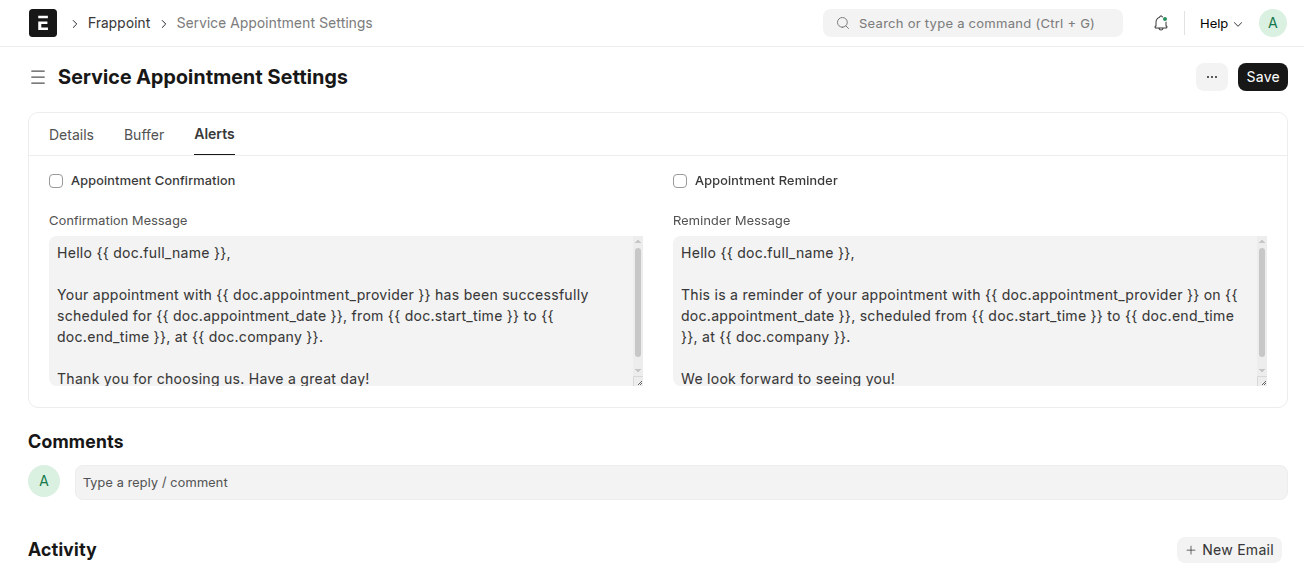Screen dimensions: 1304x580
Task: Click the notification bell icon
Action: pyautogui.click(x=1160, y=22)
